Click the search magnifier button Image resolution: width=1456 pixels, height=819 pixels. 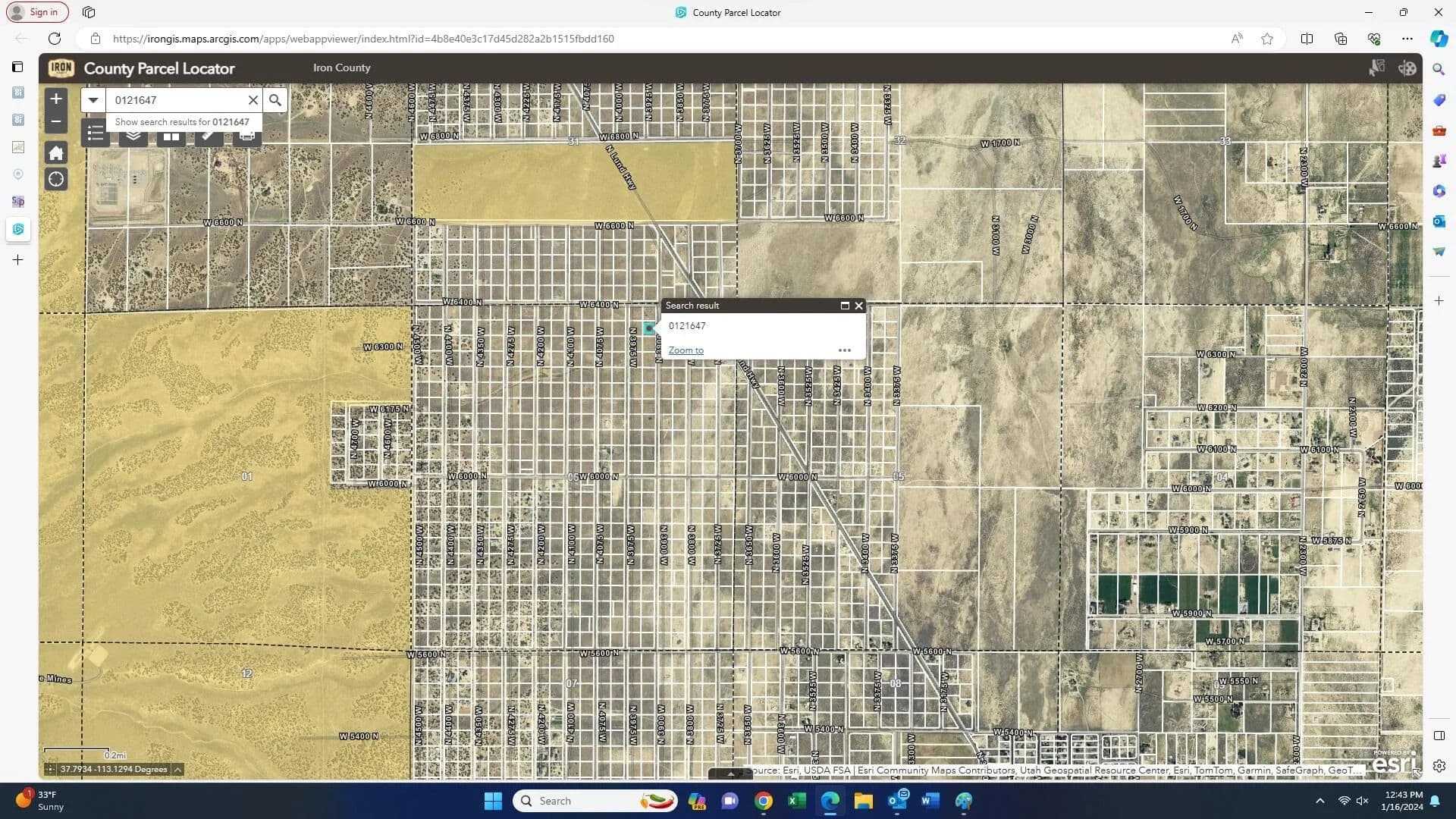click(275, 100)
